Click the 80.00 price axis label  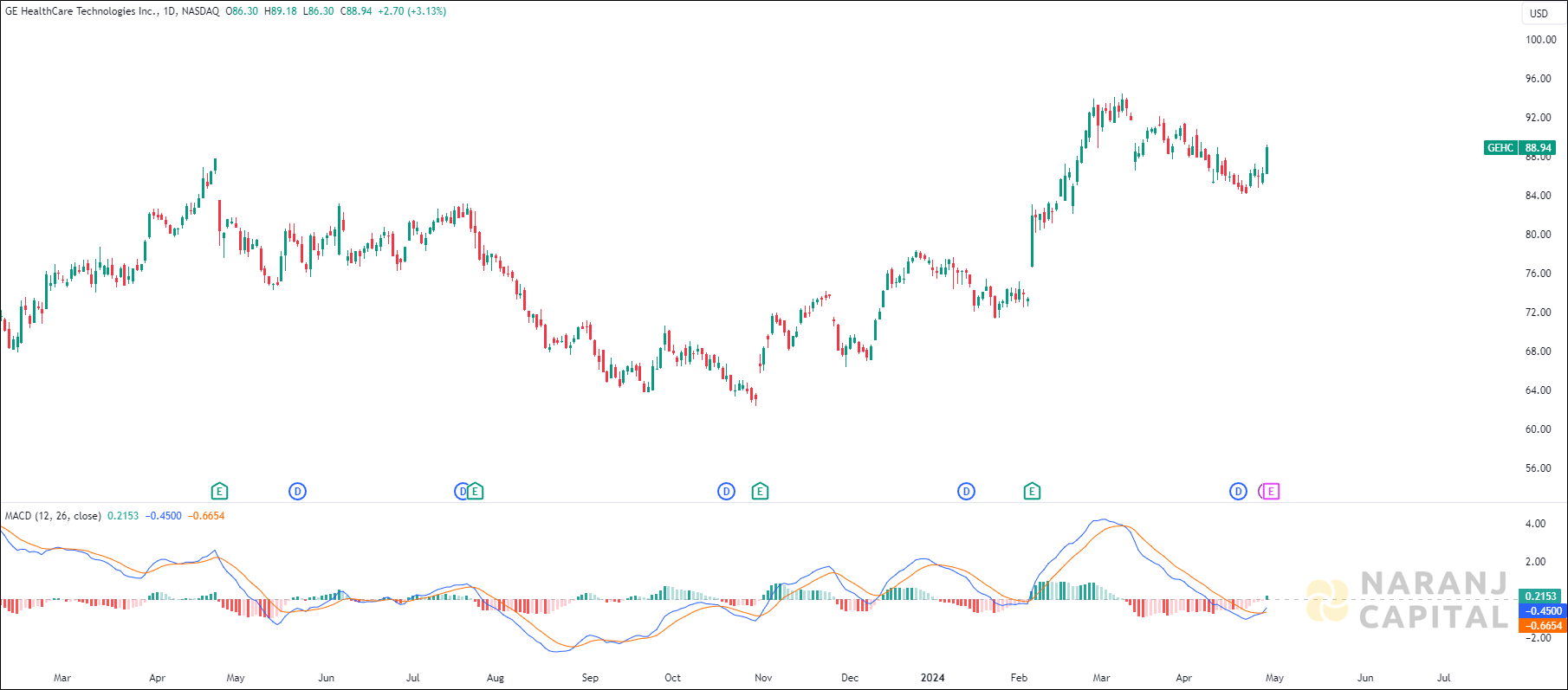point(1539,235)
